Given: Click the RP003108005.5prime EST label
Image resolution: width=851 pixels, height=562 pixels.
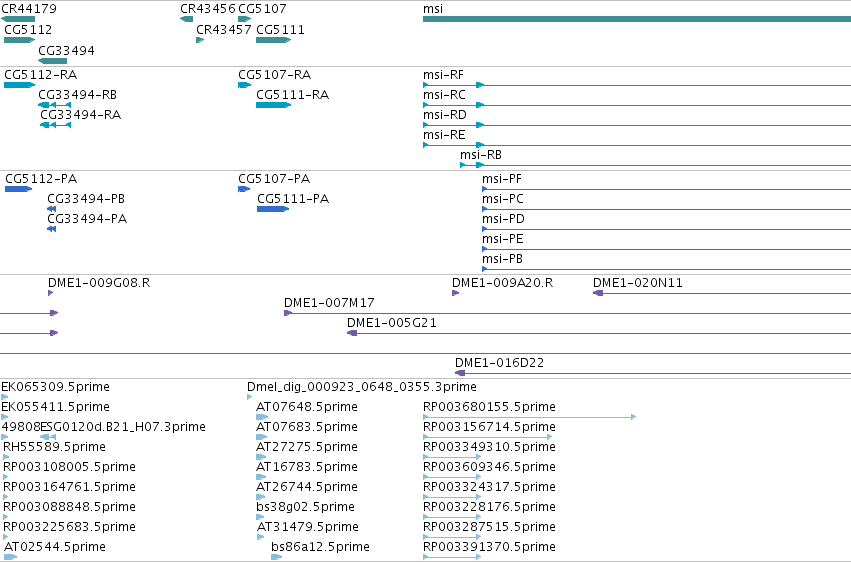Looking at the screenshot, I should coord(69,468).
